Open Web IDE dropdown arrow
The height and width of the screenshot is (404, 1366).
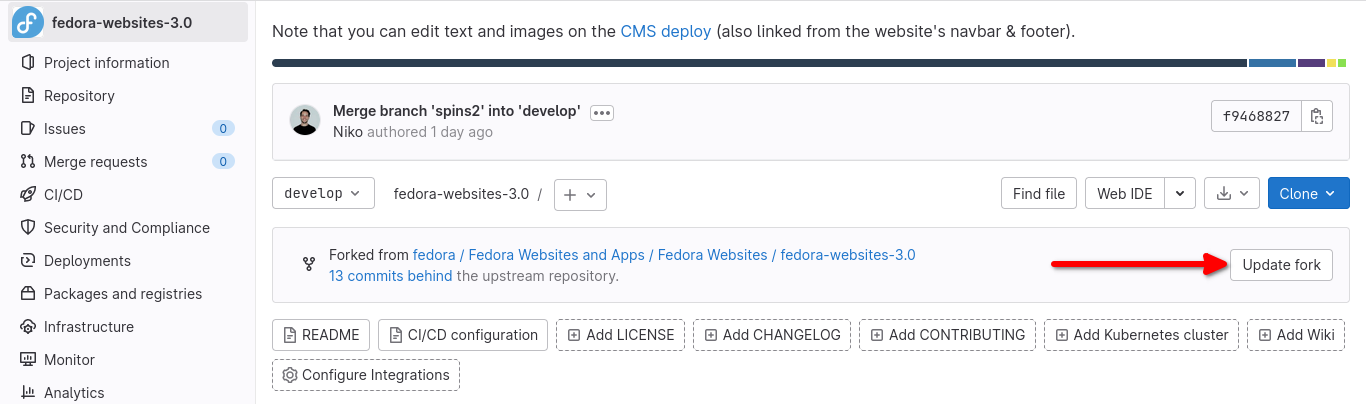click(1181, 194)
